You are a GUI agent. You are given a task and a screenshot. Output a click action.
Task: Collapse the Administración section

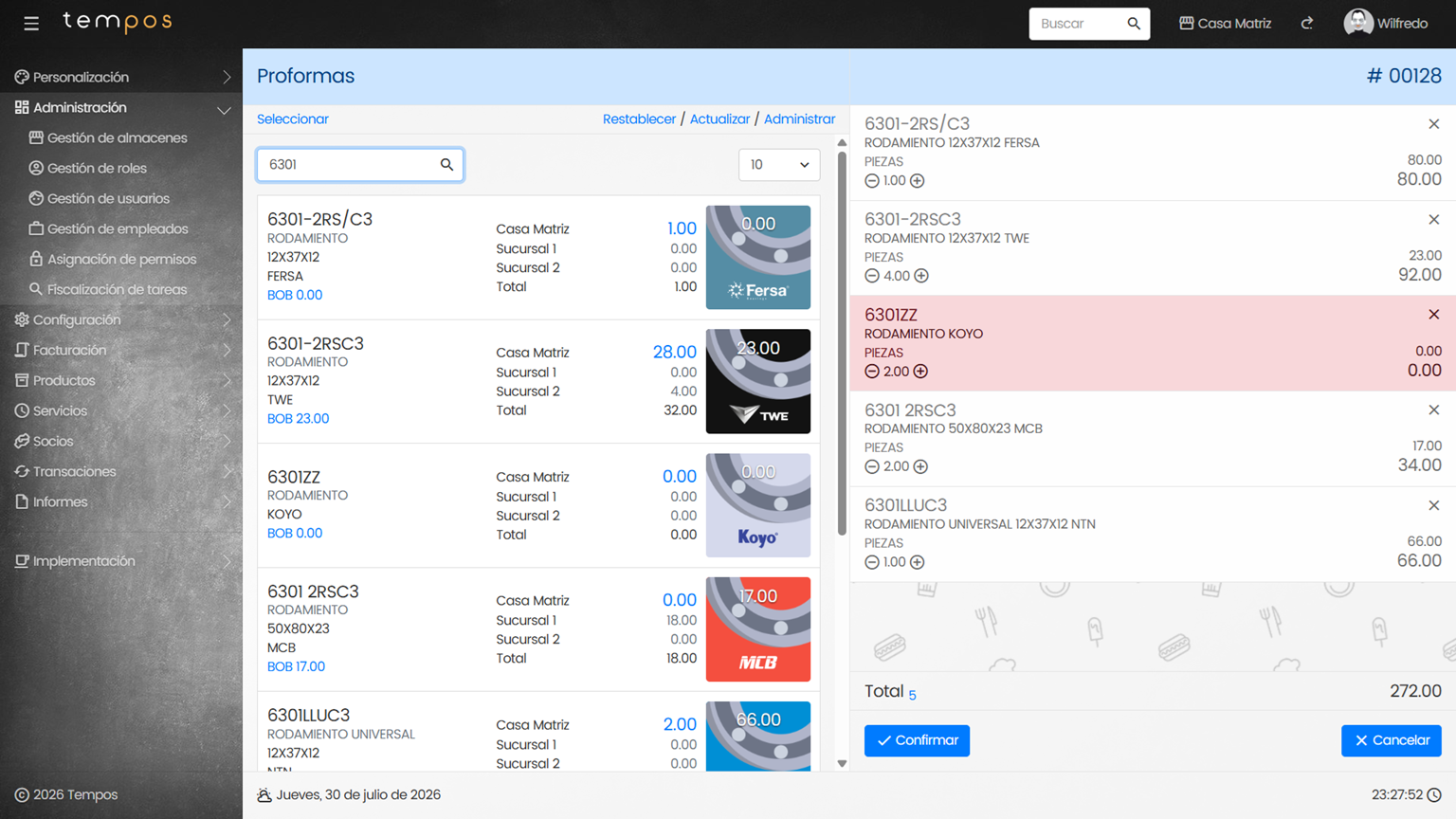click(121, 108)
